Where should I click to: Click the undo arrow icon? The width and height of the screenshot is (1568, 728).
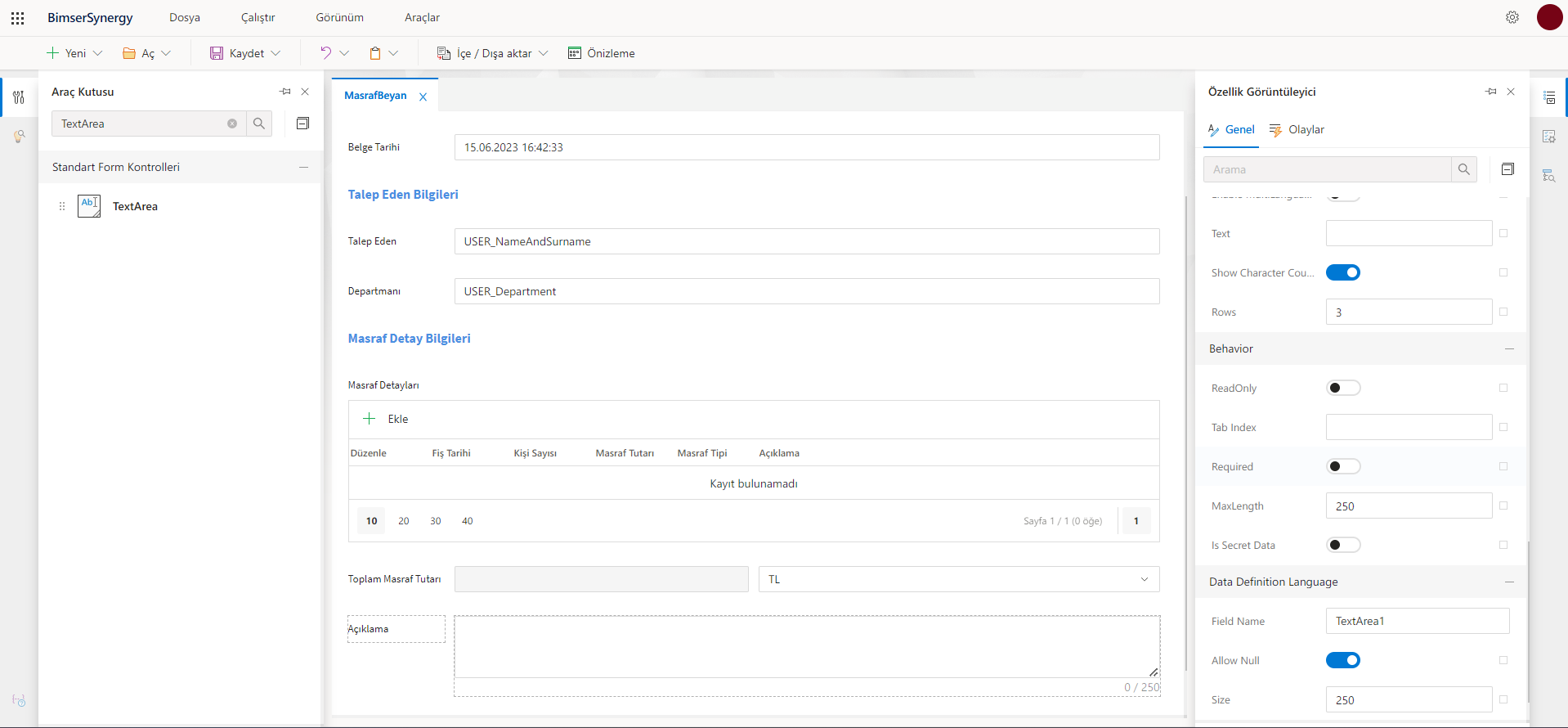point(325,53)
